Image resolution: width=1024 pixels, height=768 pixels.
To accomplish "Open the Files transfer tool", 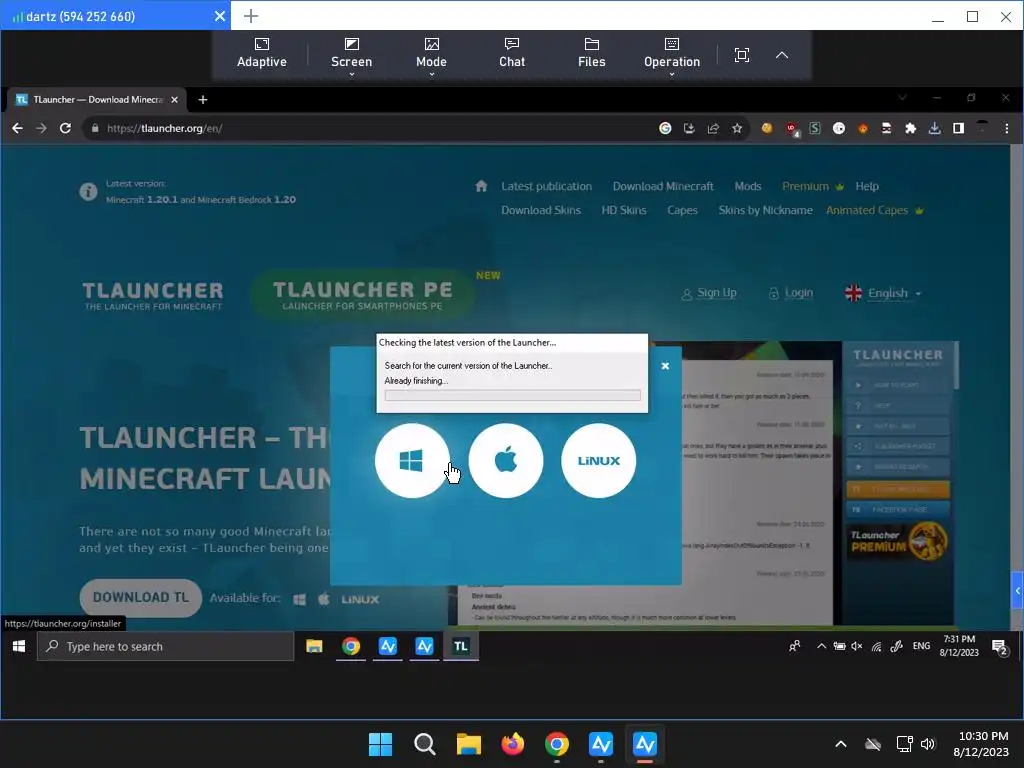I will pos(591,54).
